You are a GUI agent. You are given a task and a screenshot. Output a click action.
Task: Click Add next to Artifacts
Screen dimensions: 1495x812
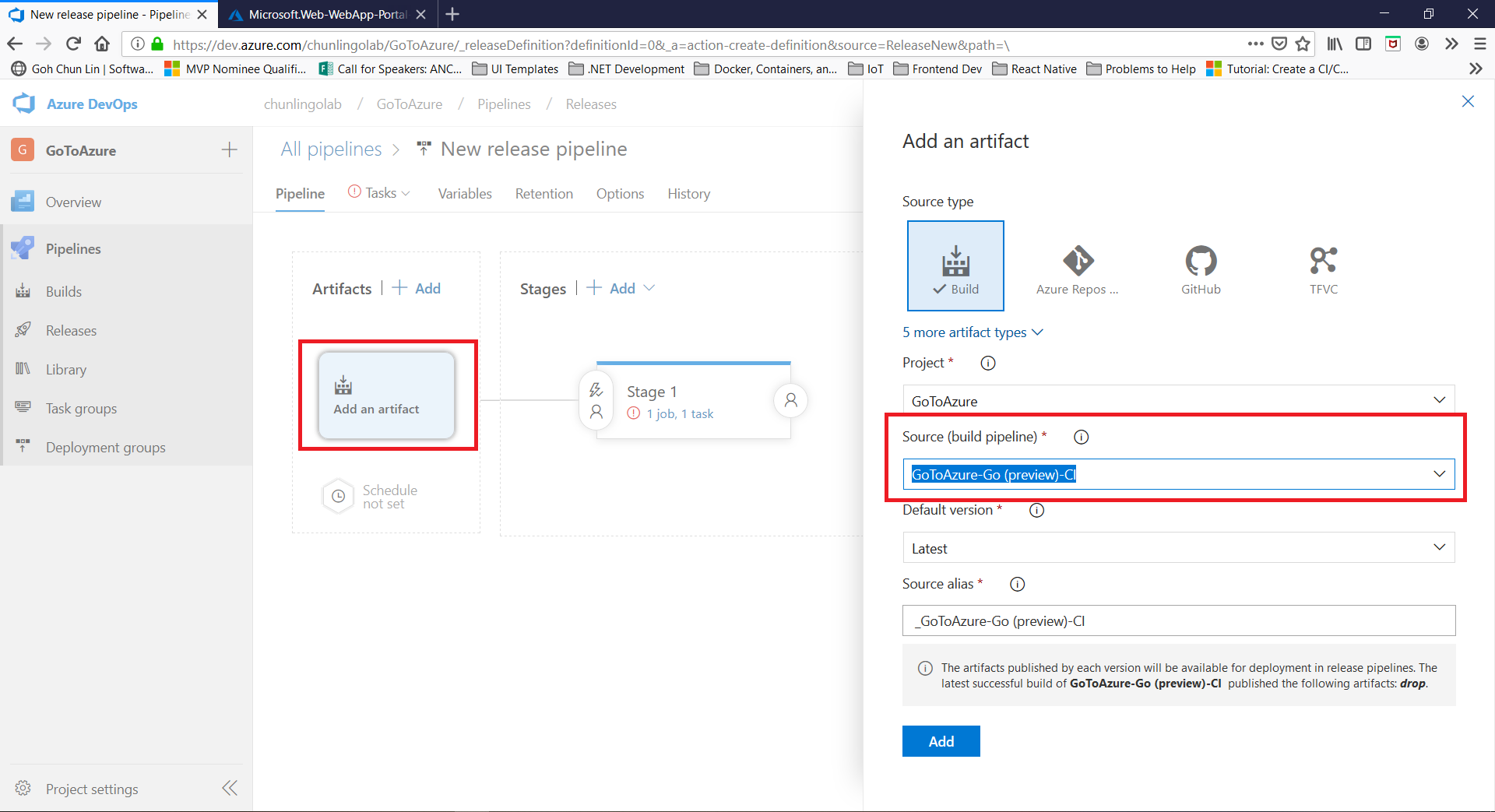(x=417, y=288)
